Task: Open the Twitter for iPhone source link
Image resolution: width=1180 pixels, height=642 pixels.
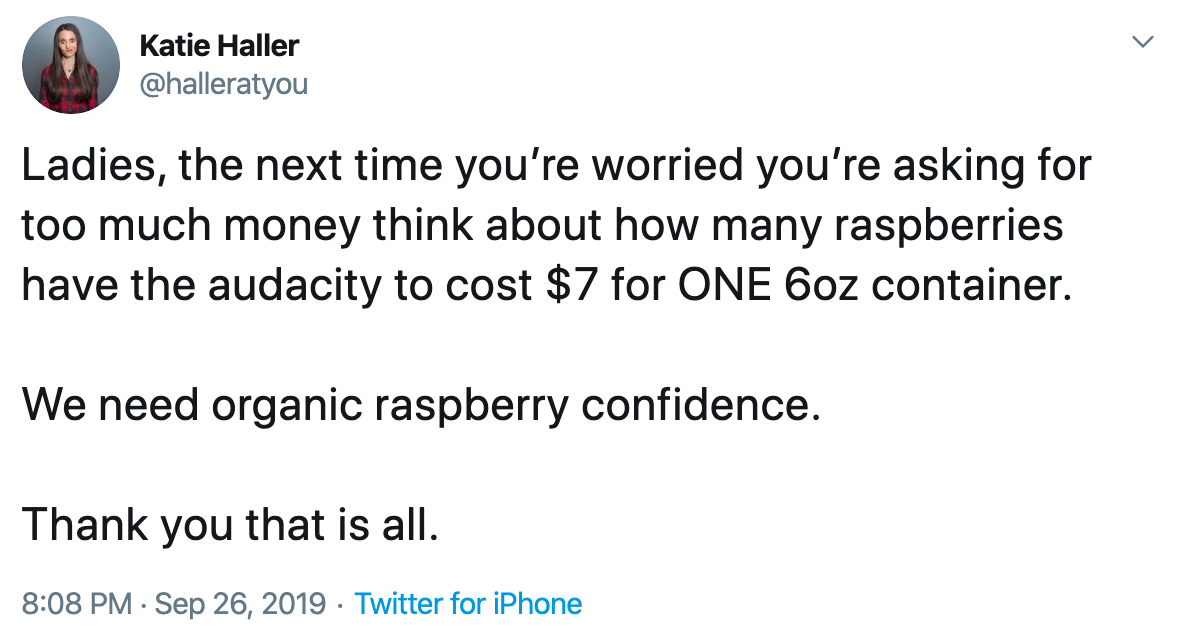Action: (x=468, y=604)
